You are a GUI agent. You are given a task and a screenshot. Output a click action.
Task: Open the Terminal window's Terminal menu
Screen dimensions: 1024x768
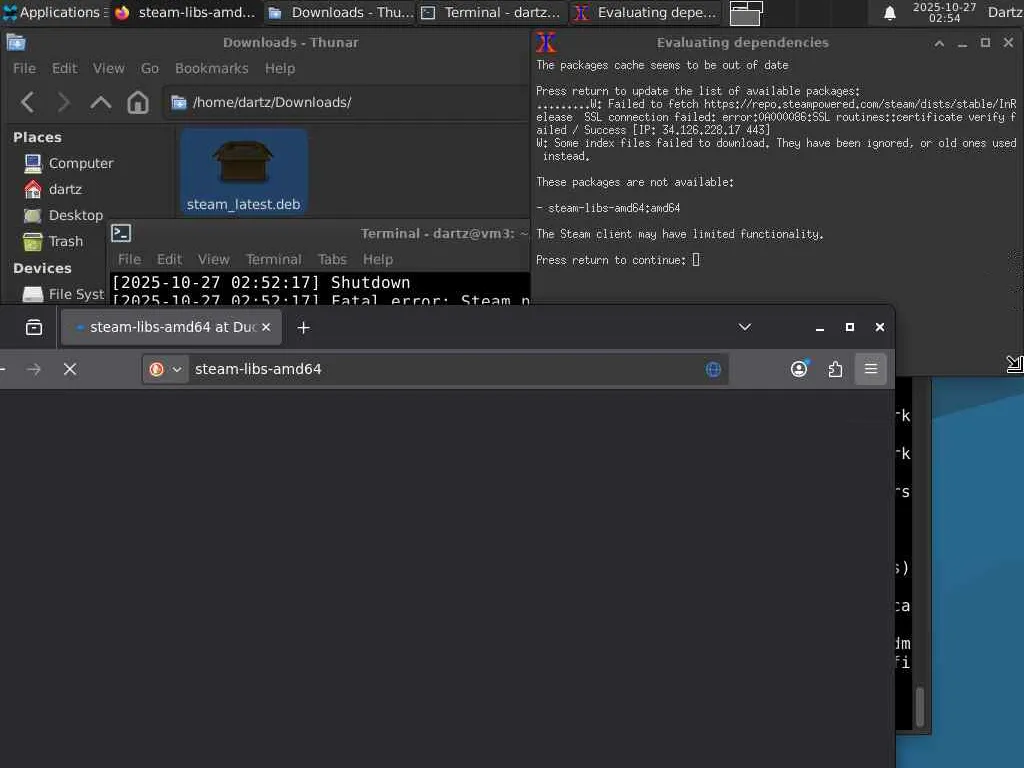pos(274,259)
